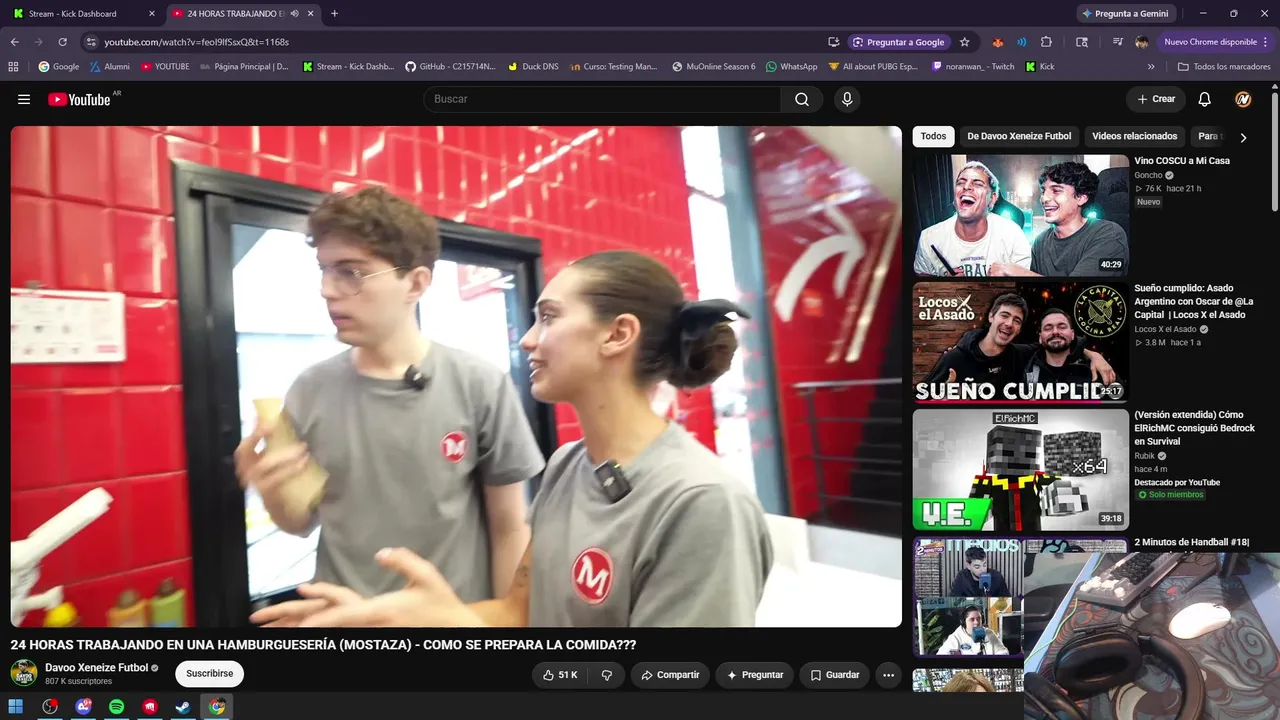This screenshot has height=720, width=1280.
Task: Open the Chrome profile avatar
Action: pos(1142,42)
